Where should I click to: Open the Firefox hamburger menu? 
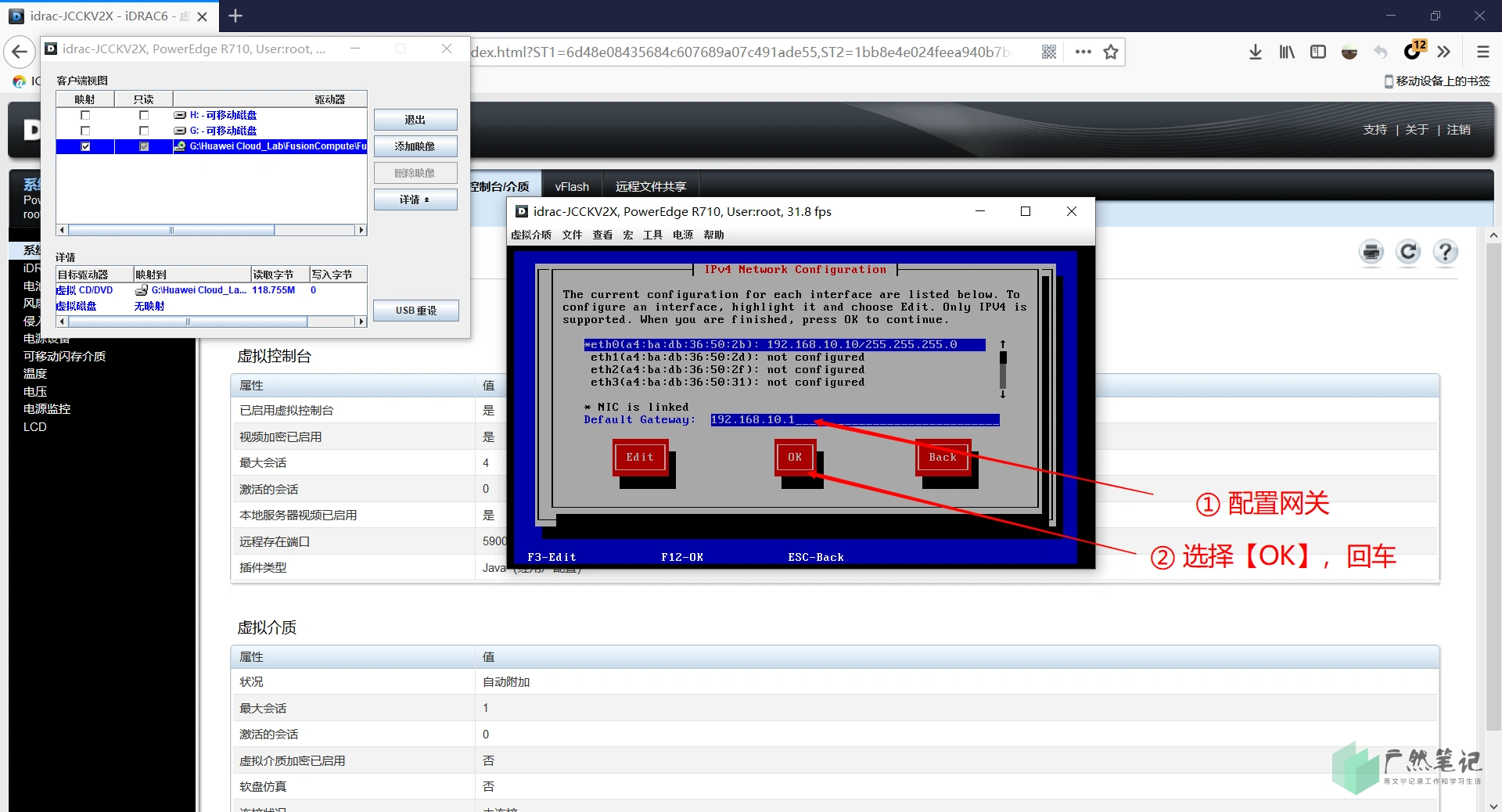click(x=1482, y=52)
